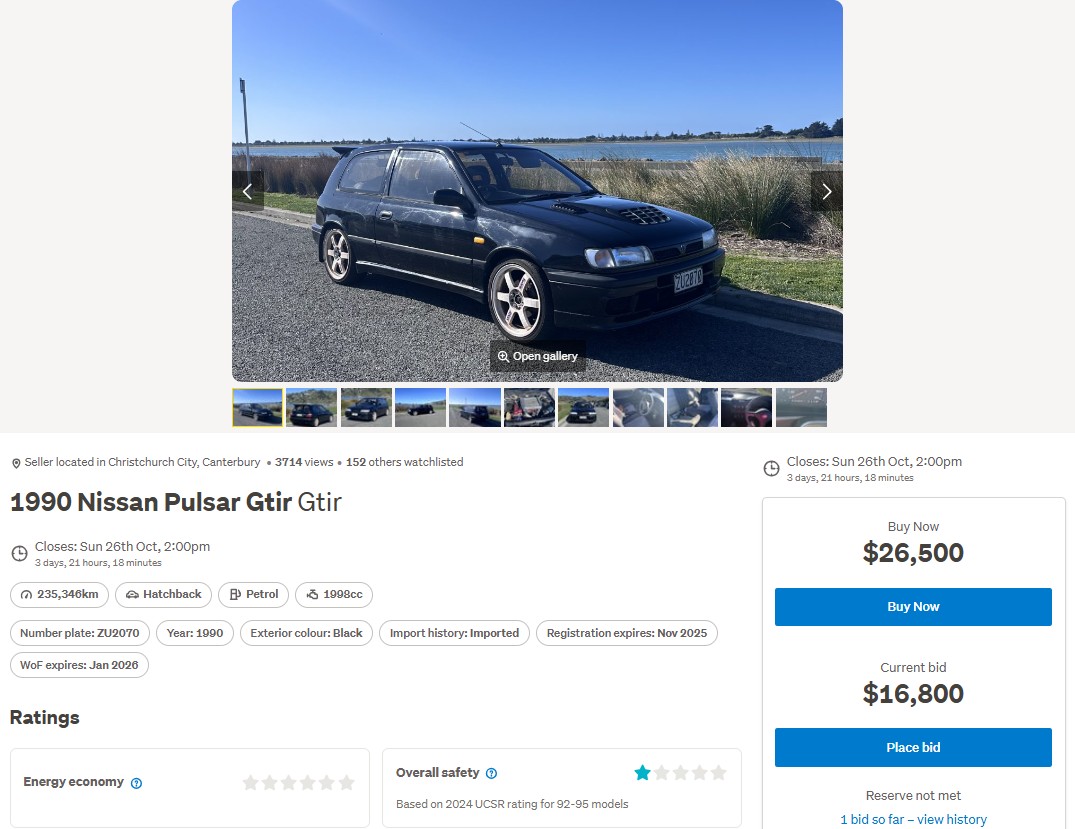The height and width of the screenshot is (829, 1075).
Task: Click the Place bid button
Action: [x=913, y=747]
